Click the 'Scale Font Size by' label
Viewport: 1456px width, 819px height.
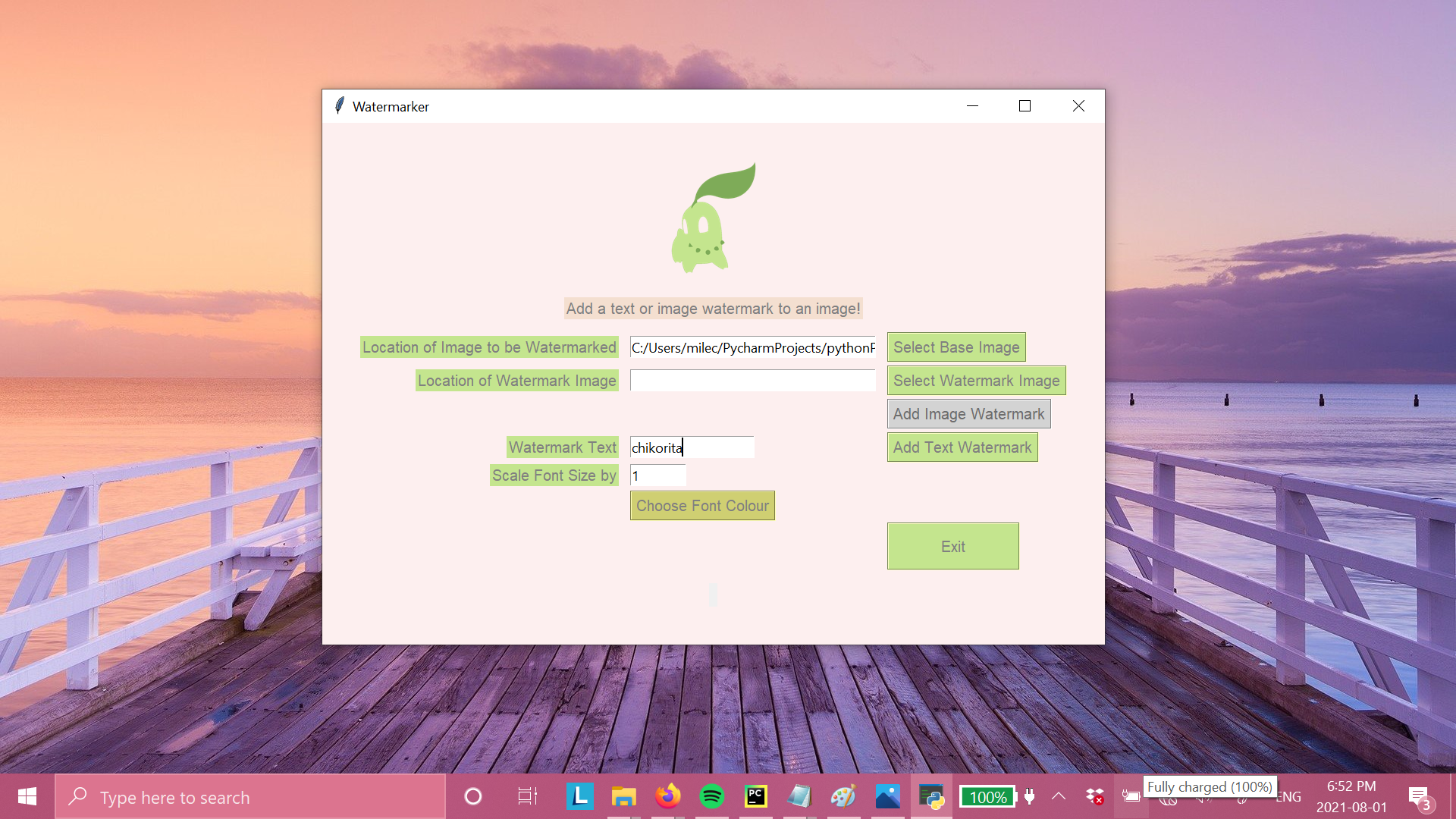[554, 475]
